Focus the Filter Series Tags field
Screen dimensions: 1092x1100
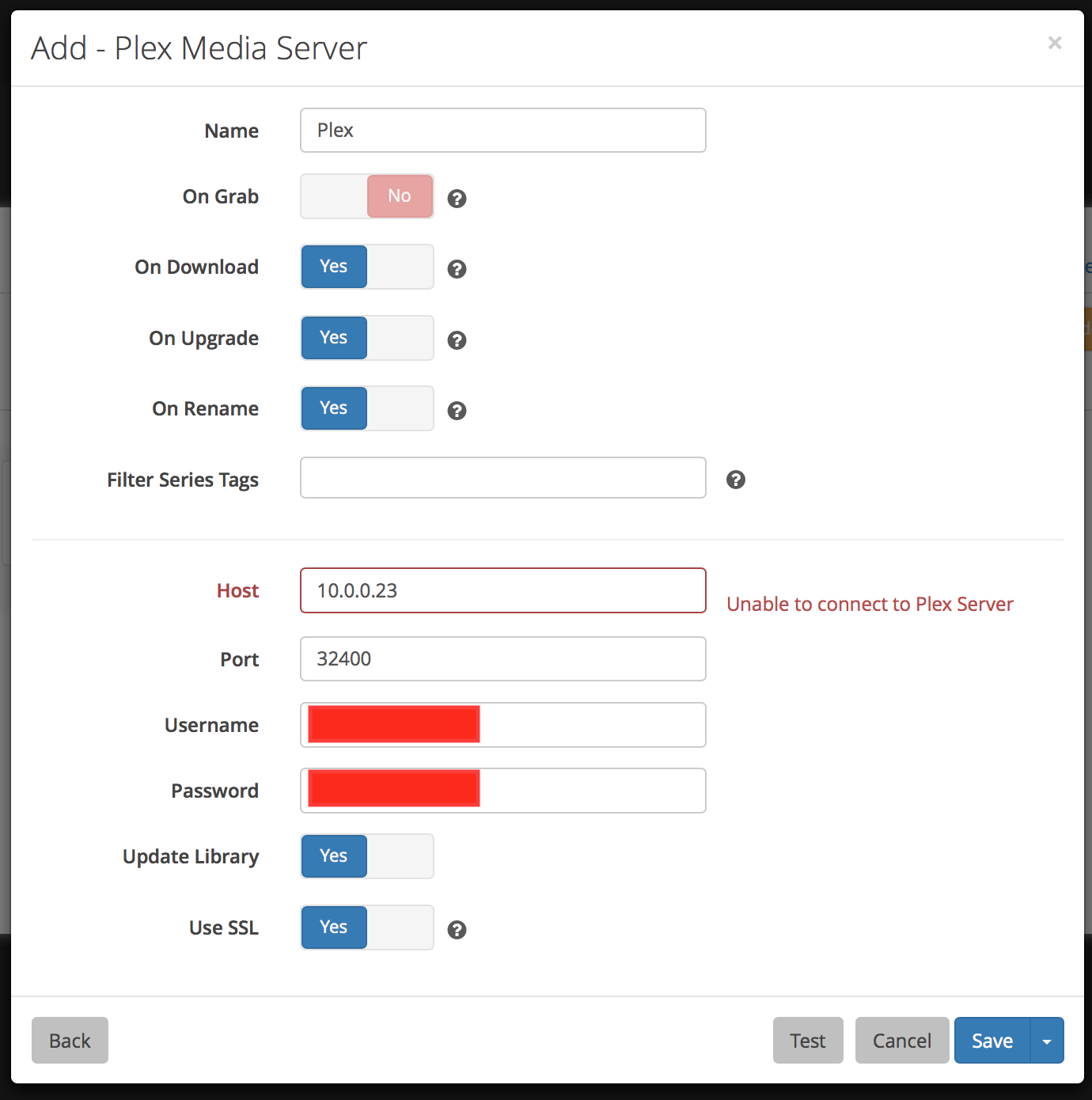click(503, 478)
